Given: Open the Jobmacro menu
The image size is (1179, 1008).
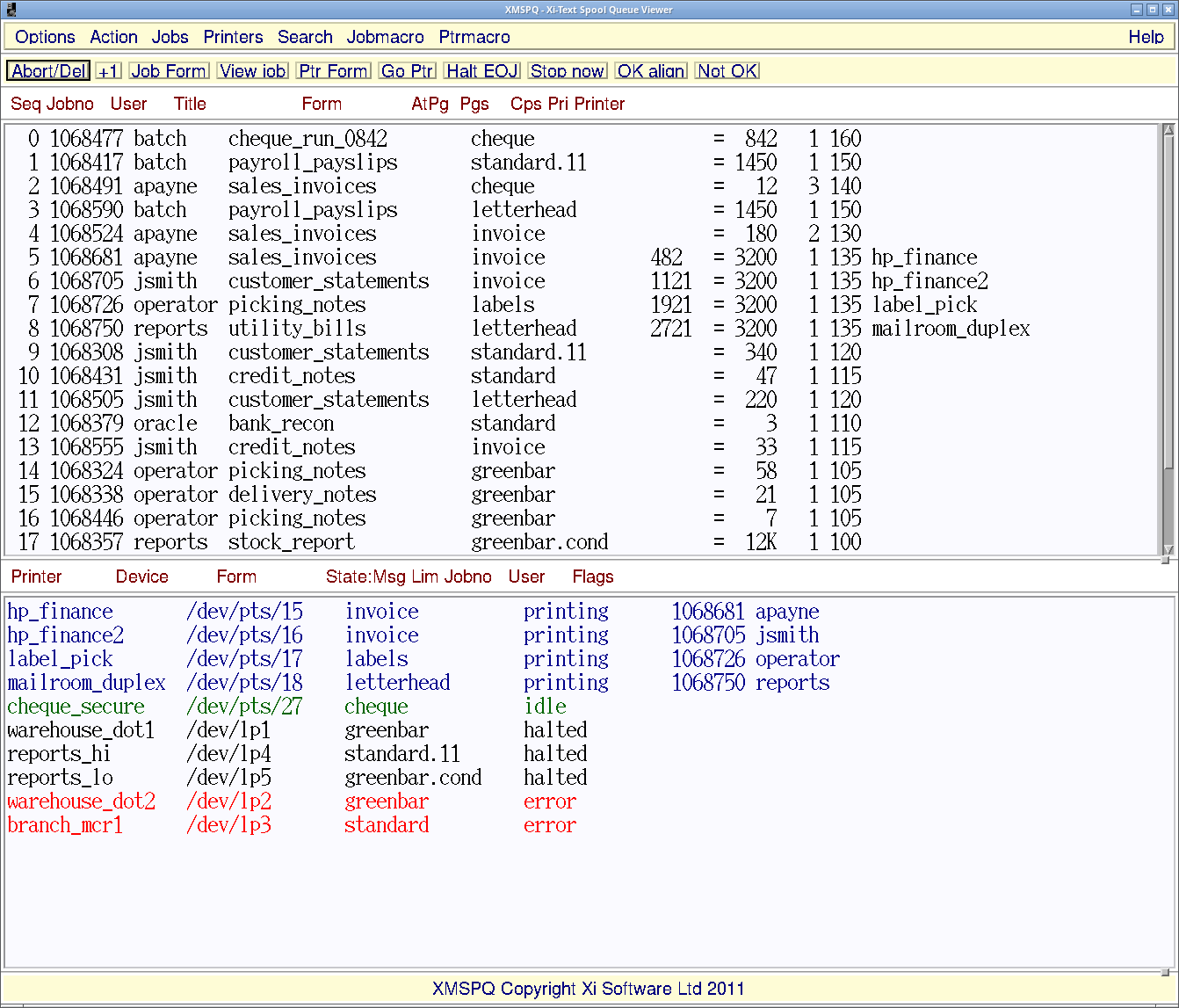Looking at the screenshot, I should coord(385,37).
